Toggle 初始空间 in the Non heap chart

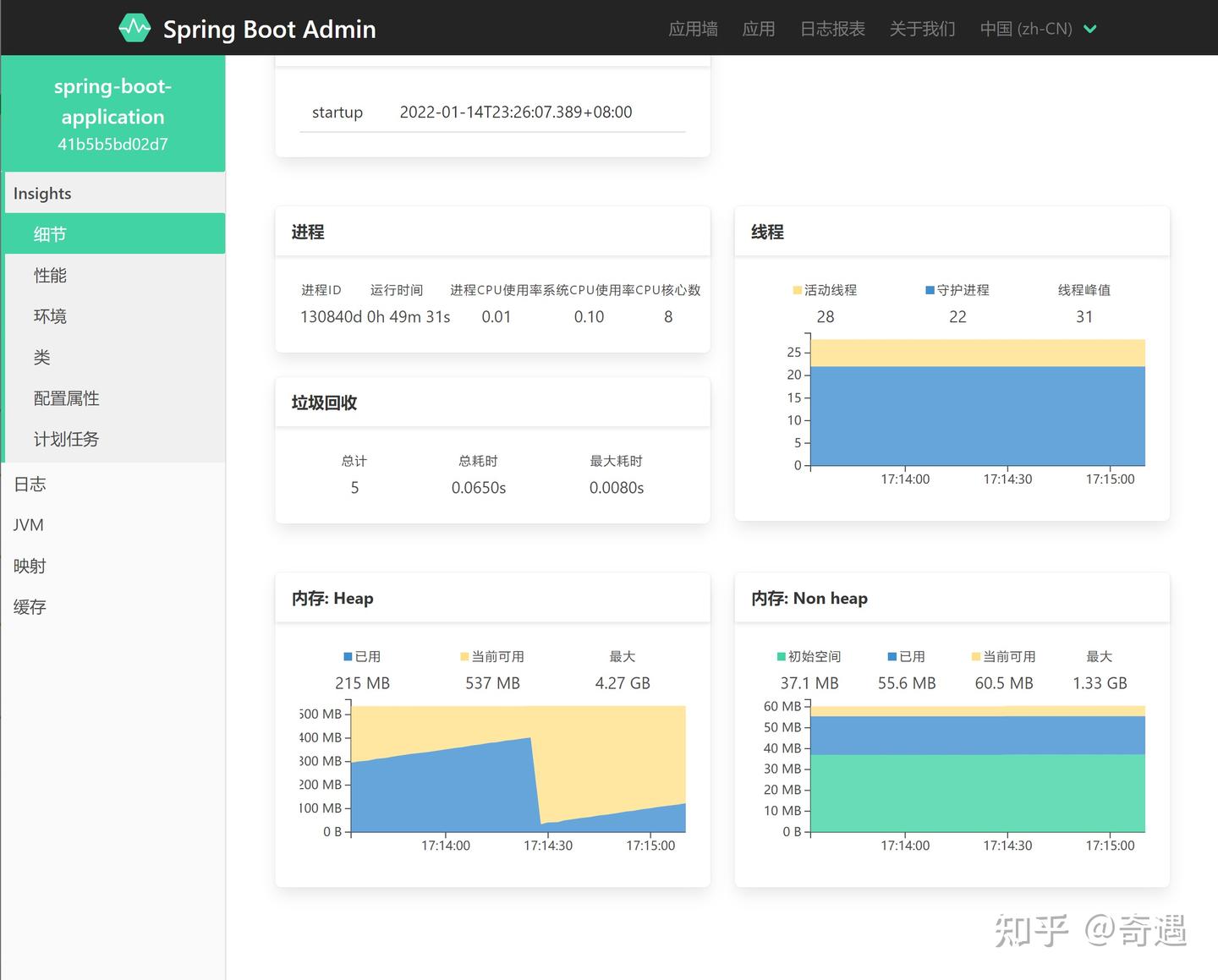(809, 656)
